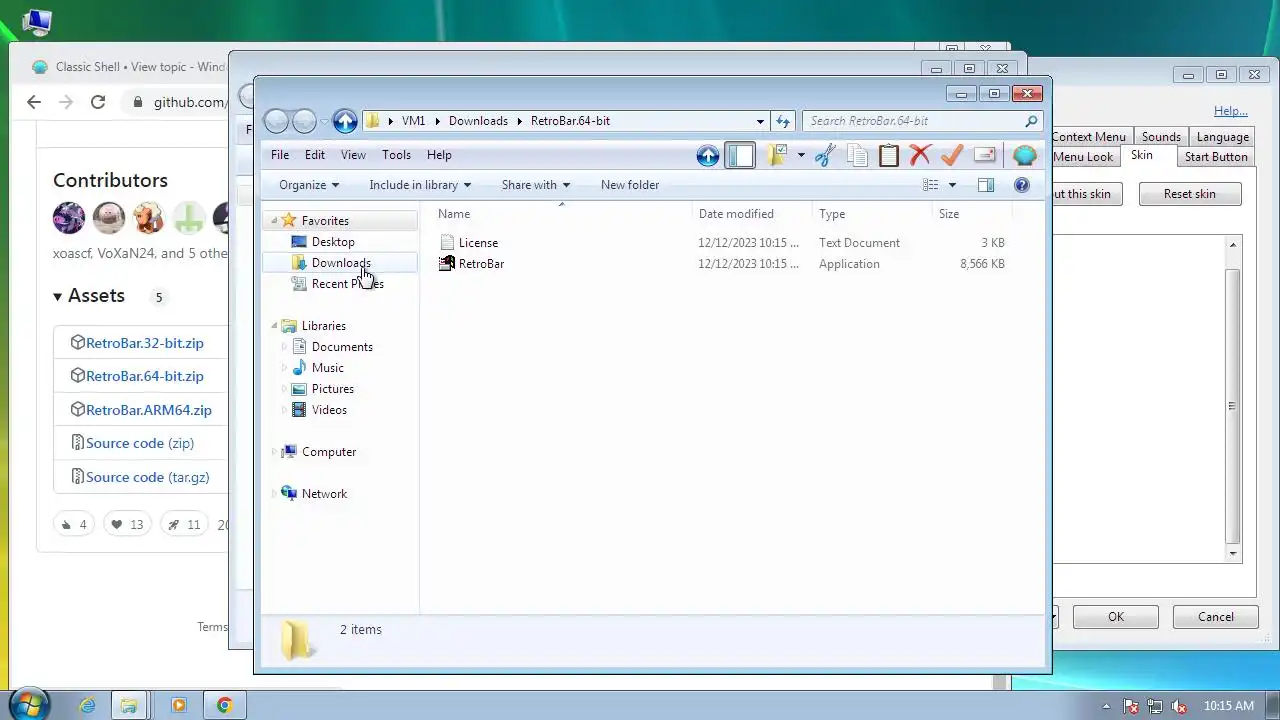Open the address bar history dropdown
This screenshot has height=720, width=1280.
(x=760, y=121)
